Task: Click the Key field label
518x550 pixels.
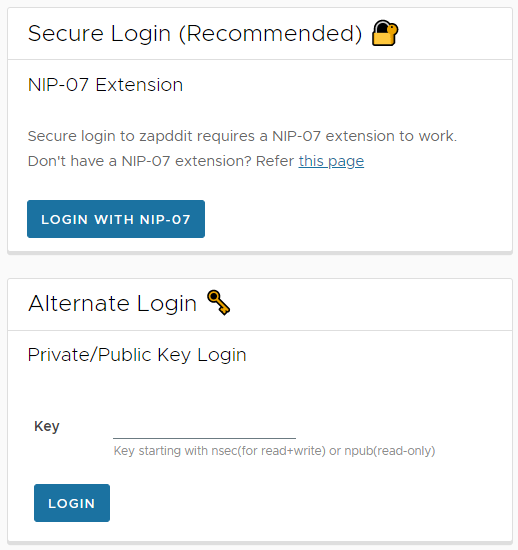Action: [47, 427]
